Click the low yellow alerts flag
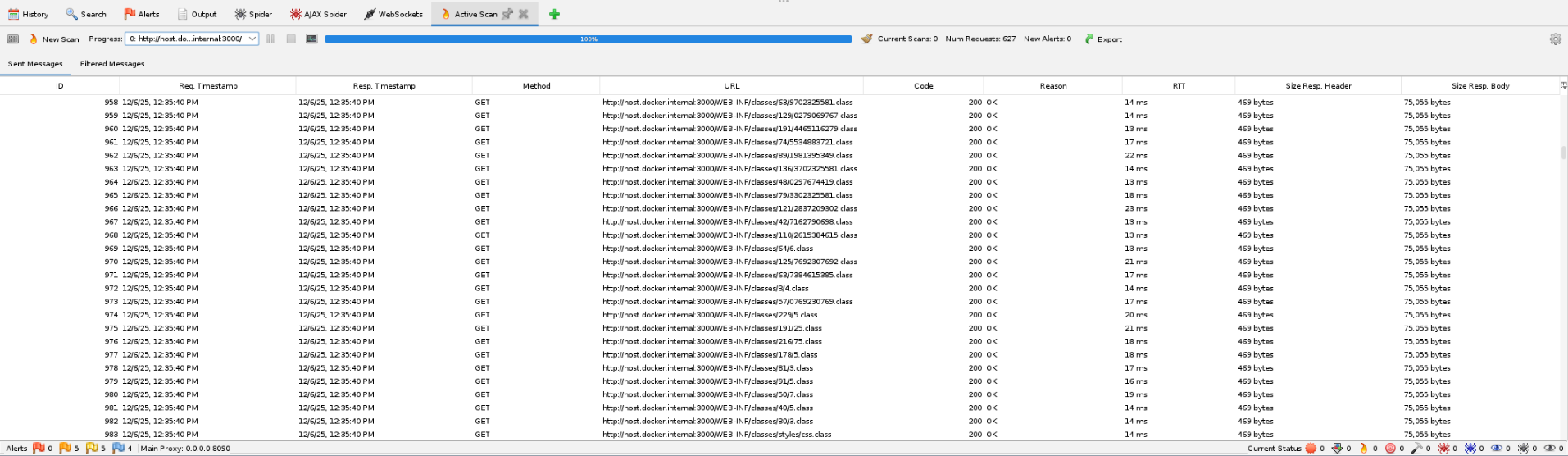Viewport: 1568px width, 456px height. point(91,448)
